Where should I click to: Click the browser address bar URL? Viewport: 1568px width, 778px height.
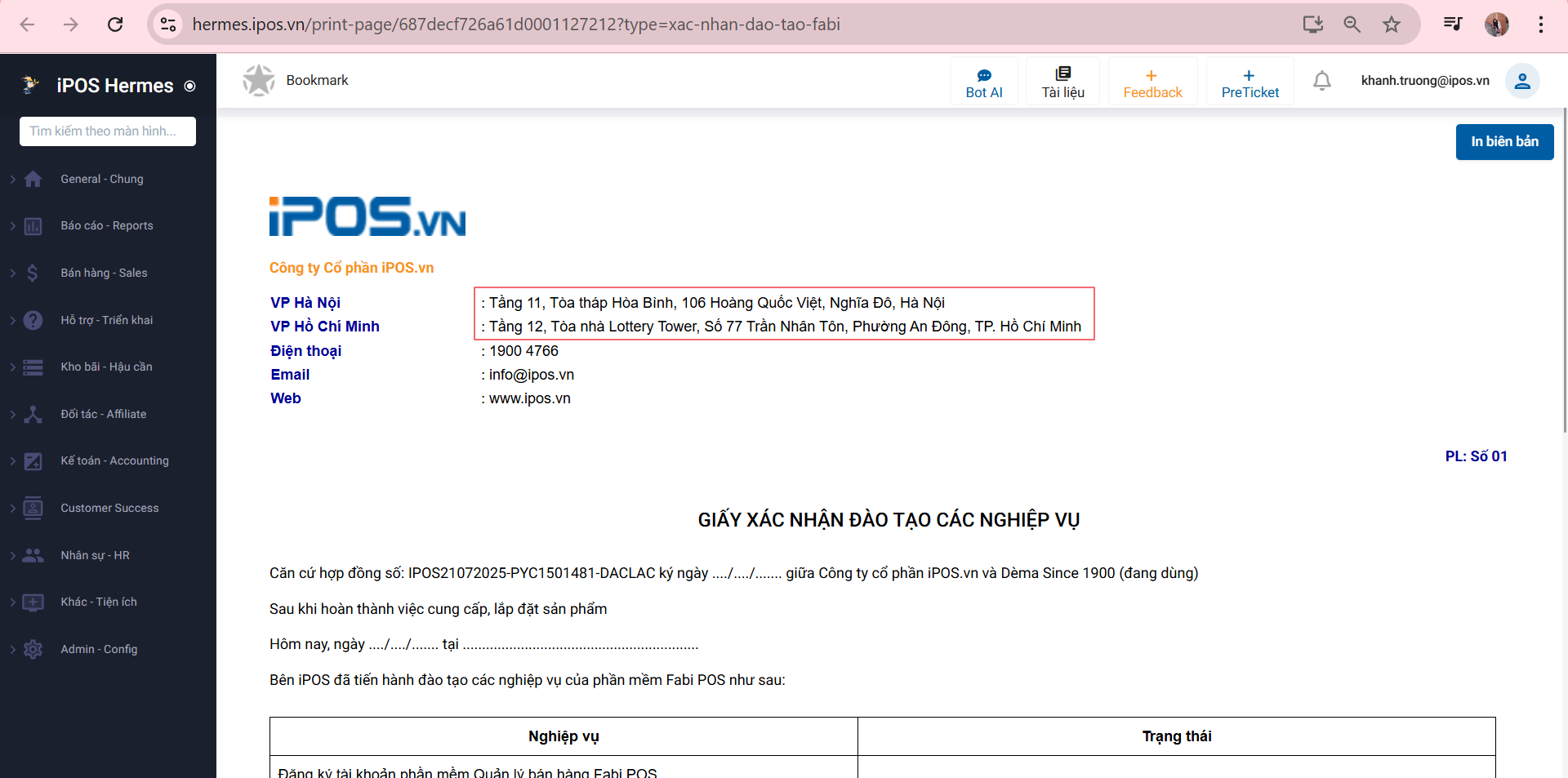pyautogui.click(x=516, y=24)
